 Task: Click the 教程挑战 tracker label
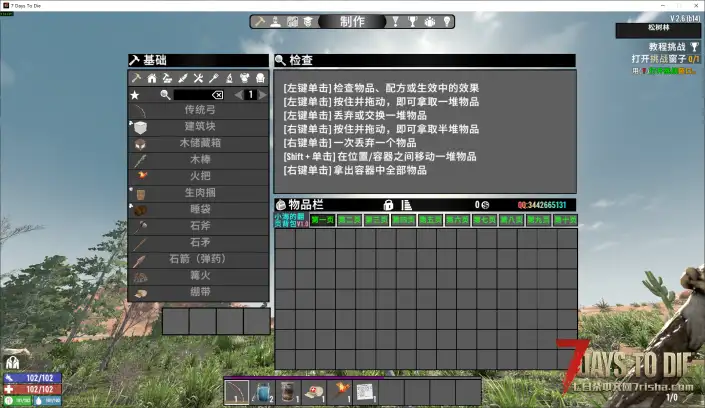[x=667, y=47]
